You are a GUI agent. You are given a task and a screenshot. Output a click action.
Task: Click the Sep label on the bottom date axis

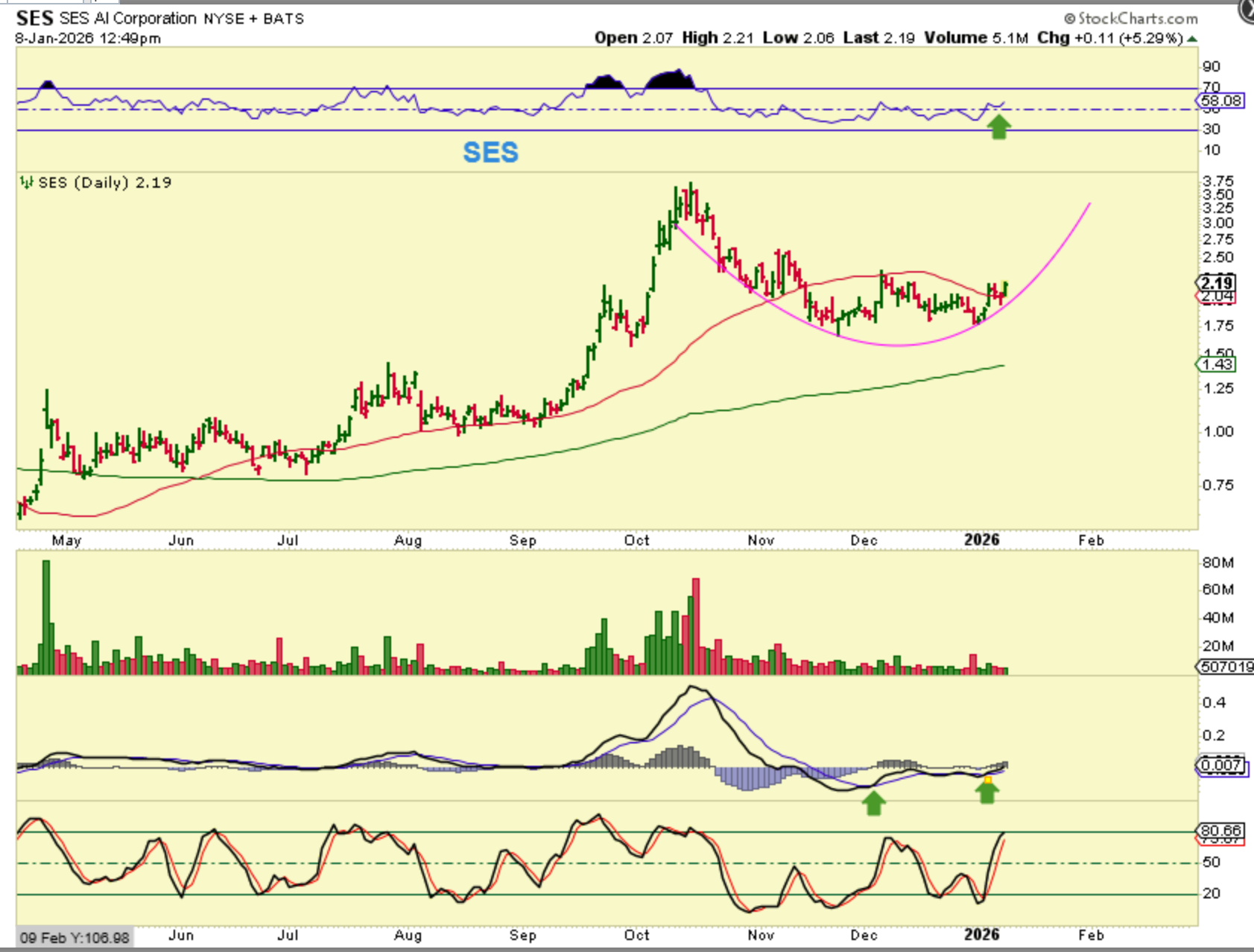(523, 936)
